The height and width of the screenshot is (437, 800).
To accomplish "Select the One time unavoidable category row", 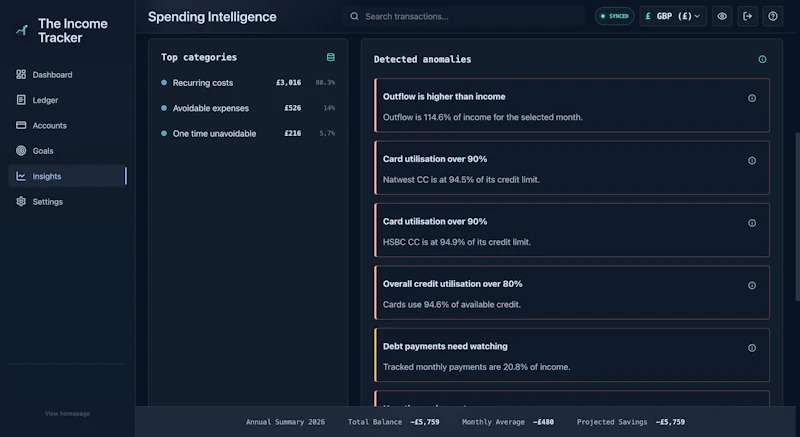I will click(248, 134).
